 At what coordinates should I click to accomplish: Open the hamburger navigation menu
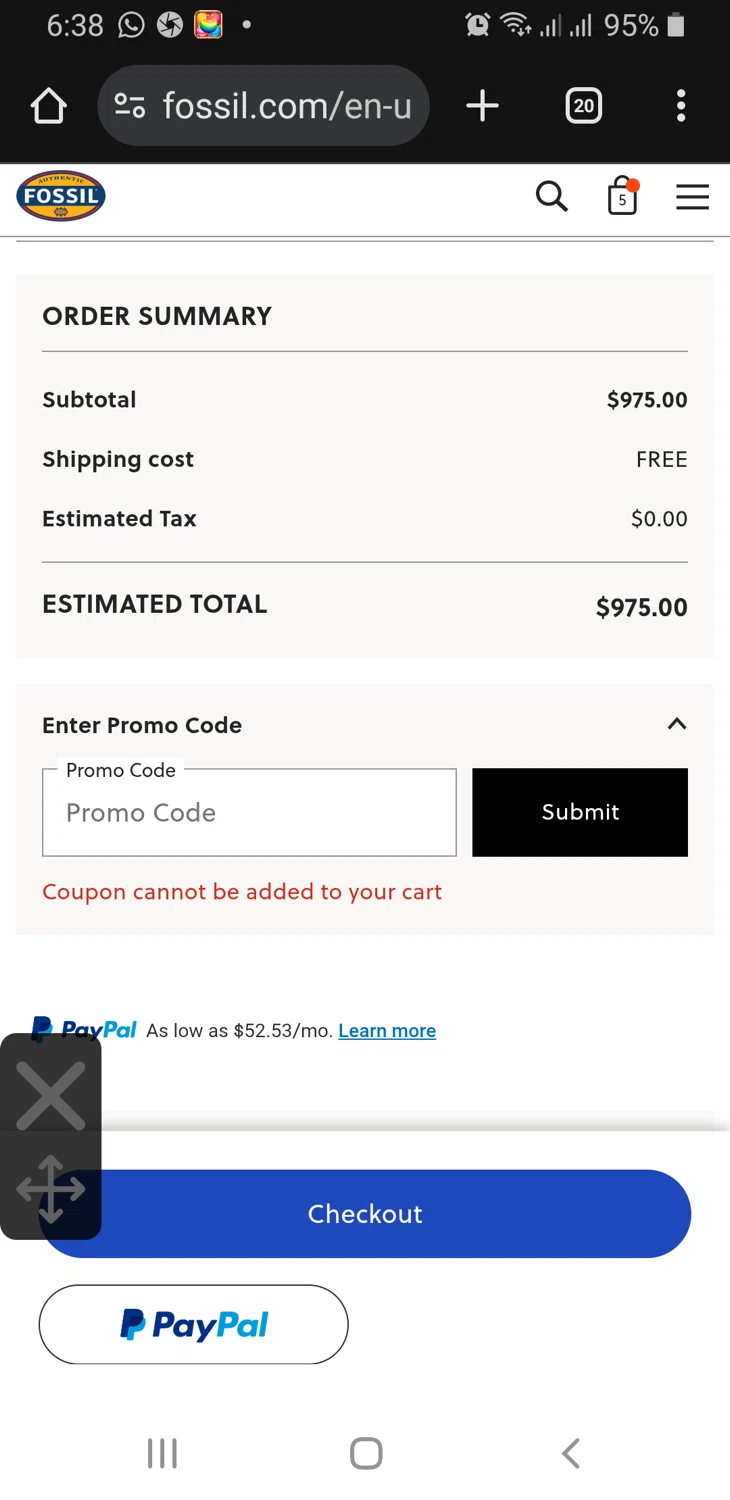click(692, 197)
